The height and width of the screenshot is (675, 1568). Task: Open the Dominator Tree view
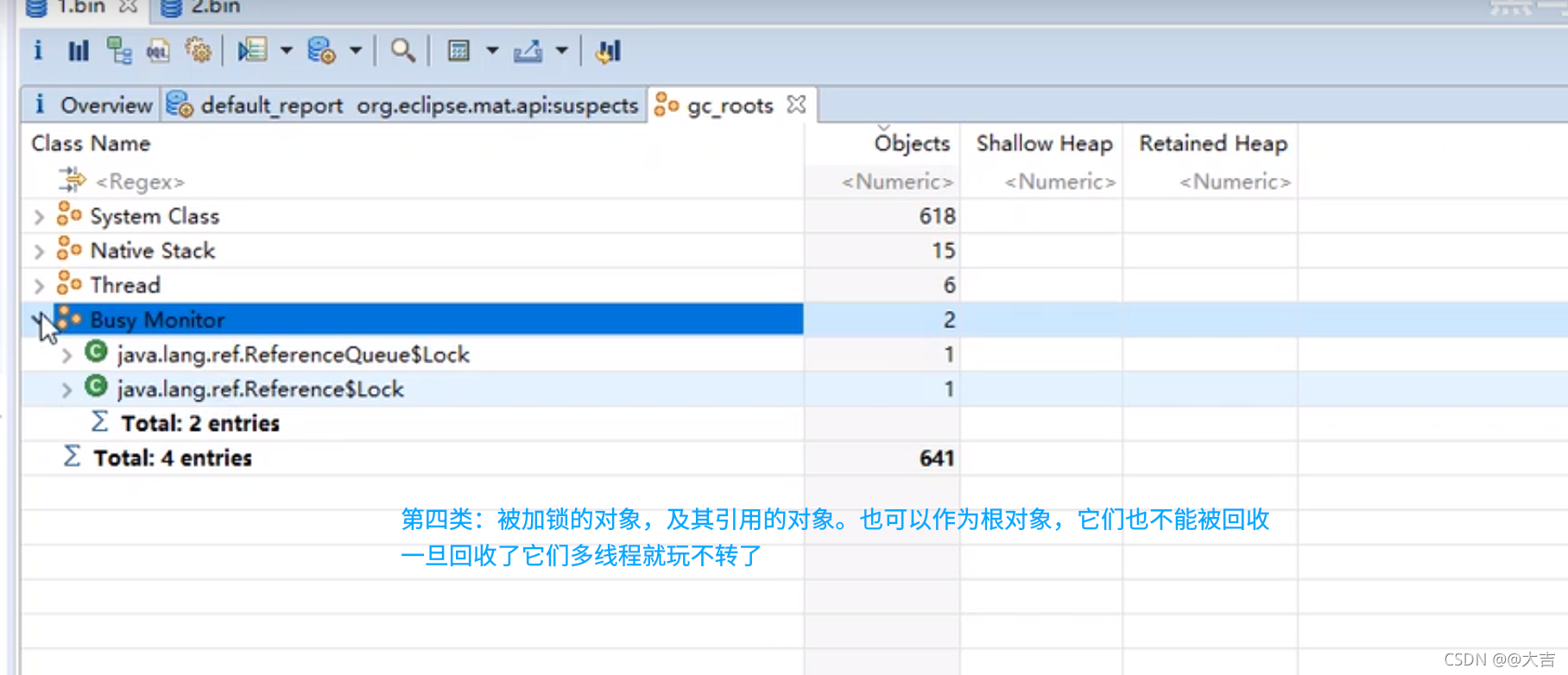119,51
